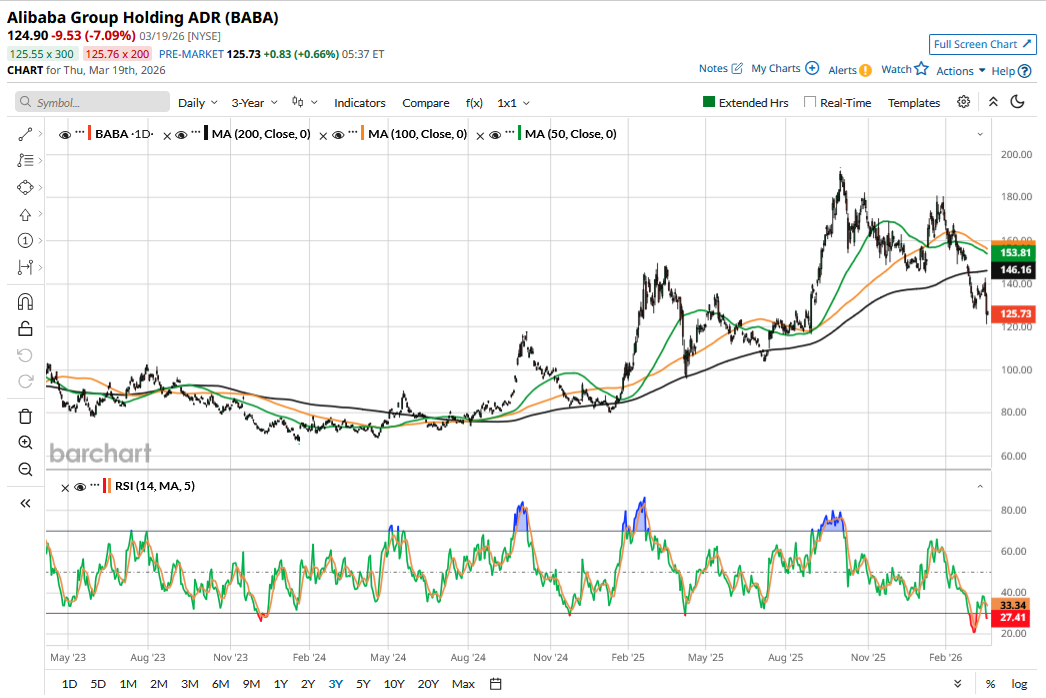
Task: Hide the MA (200, Close, 0) line
Action: pos(182,134)
